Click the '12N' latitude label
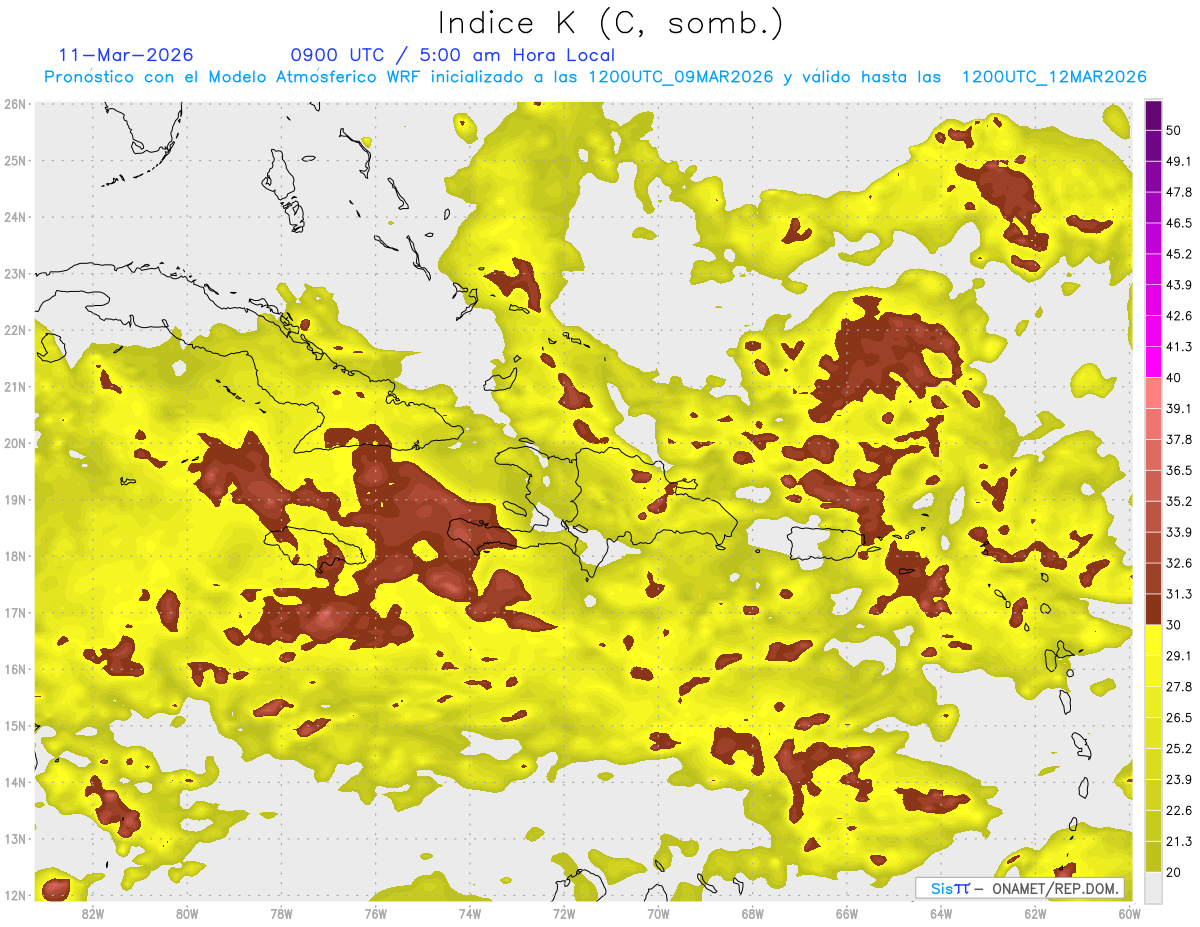Viewport: 1200px width, 927px height. click(15, 895)
